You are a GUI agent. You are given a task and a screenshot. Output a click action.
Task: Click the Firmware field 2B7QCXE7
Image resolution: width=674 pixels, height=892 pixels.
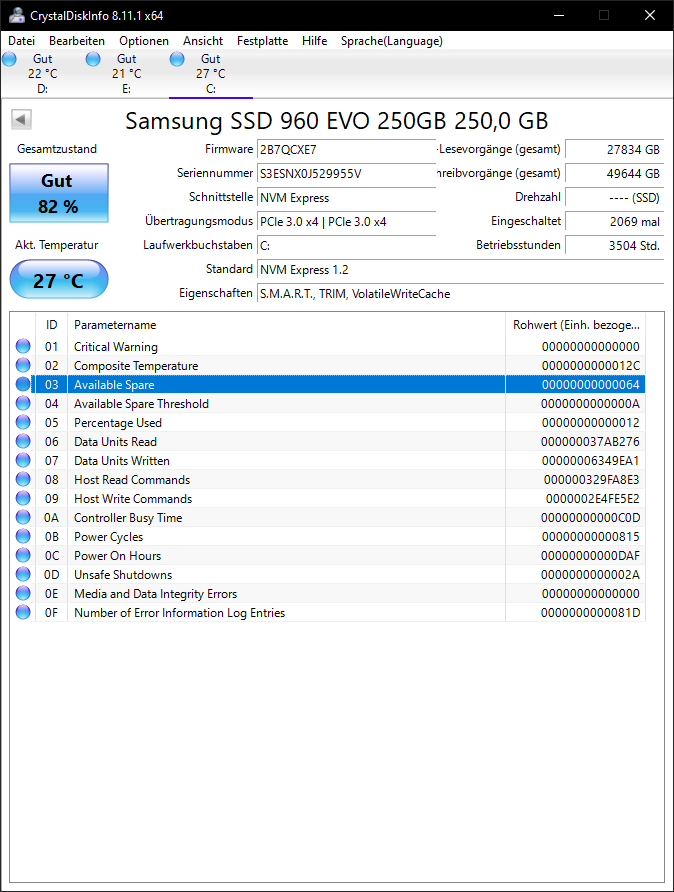click(x=346, y=150)
